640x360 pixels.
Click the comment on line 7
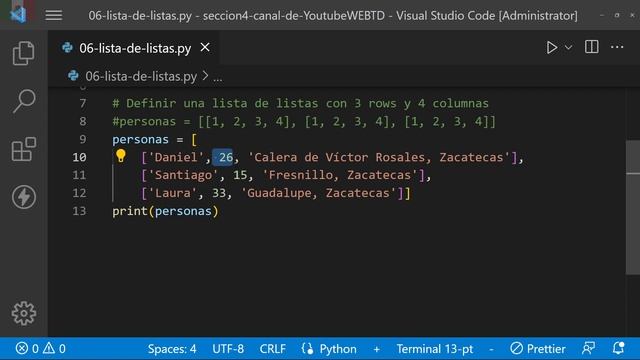pyautogui.click(x=300, y=103)
